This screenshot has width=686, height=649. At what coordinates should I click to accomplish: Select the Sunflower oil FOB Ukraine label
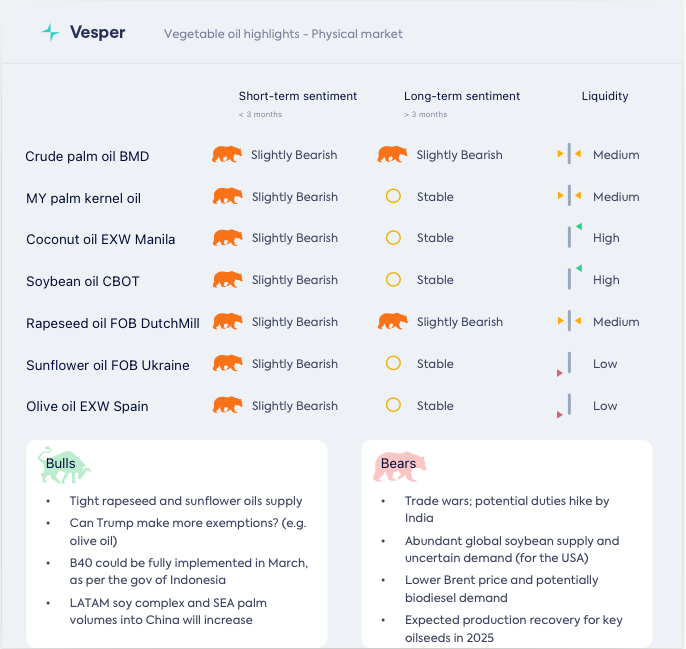point(107,365)
